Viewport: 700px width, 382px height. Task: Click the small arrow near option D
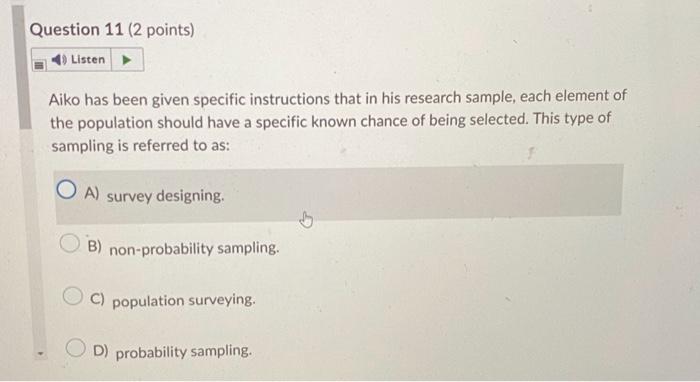point(41,354)
